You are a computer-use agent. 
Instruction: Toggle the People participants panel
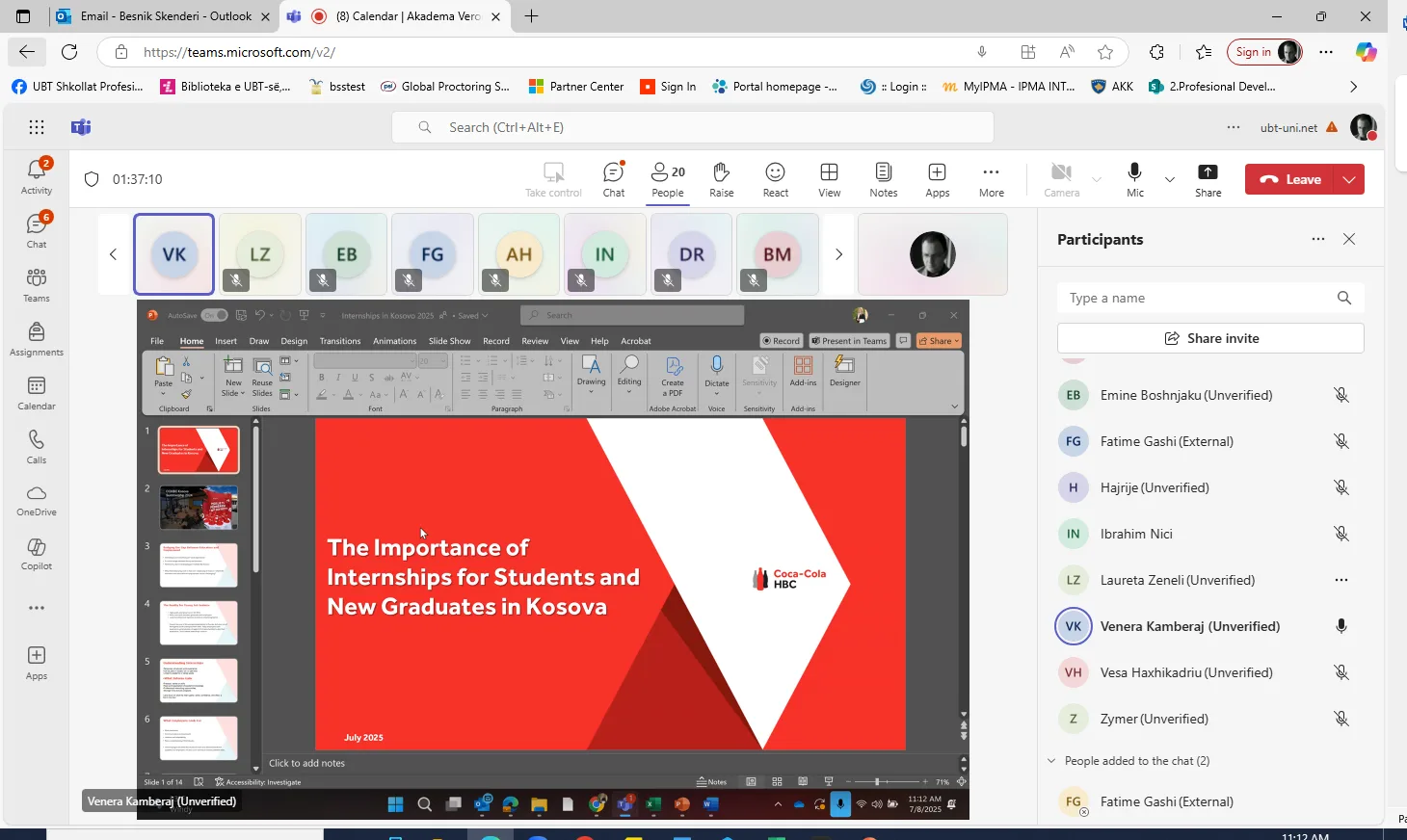(667, 179)
